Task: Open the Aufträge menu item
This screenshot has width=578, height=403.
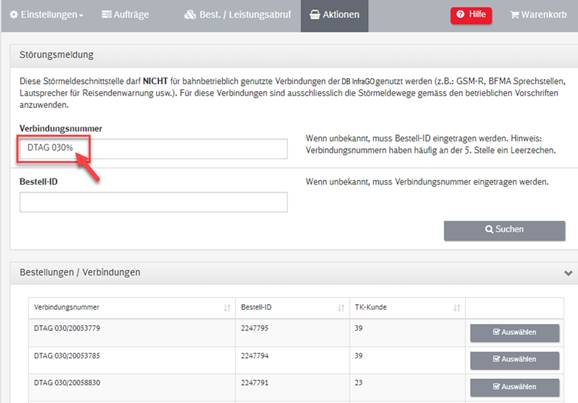Action: coord(125,15)
